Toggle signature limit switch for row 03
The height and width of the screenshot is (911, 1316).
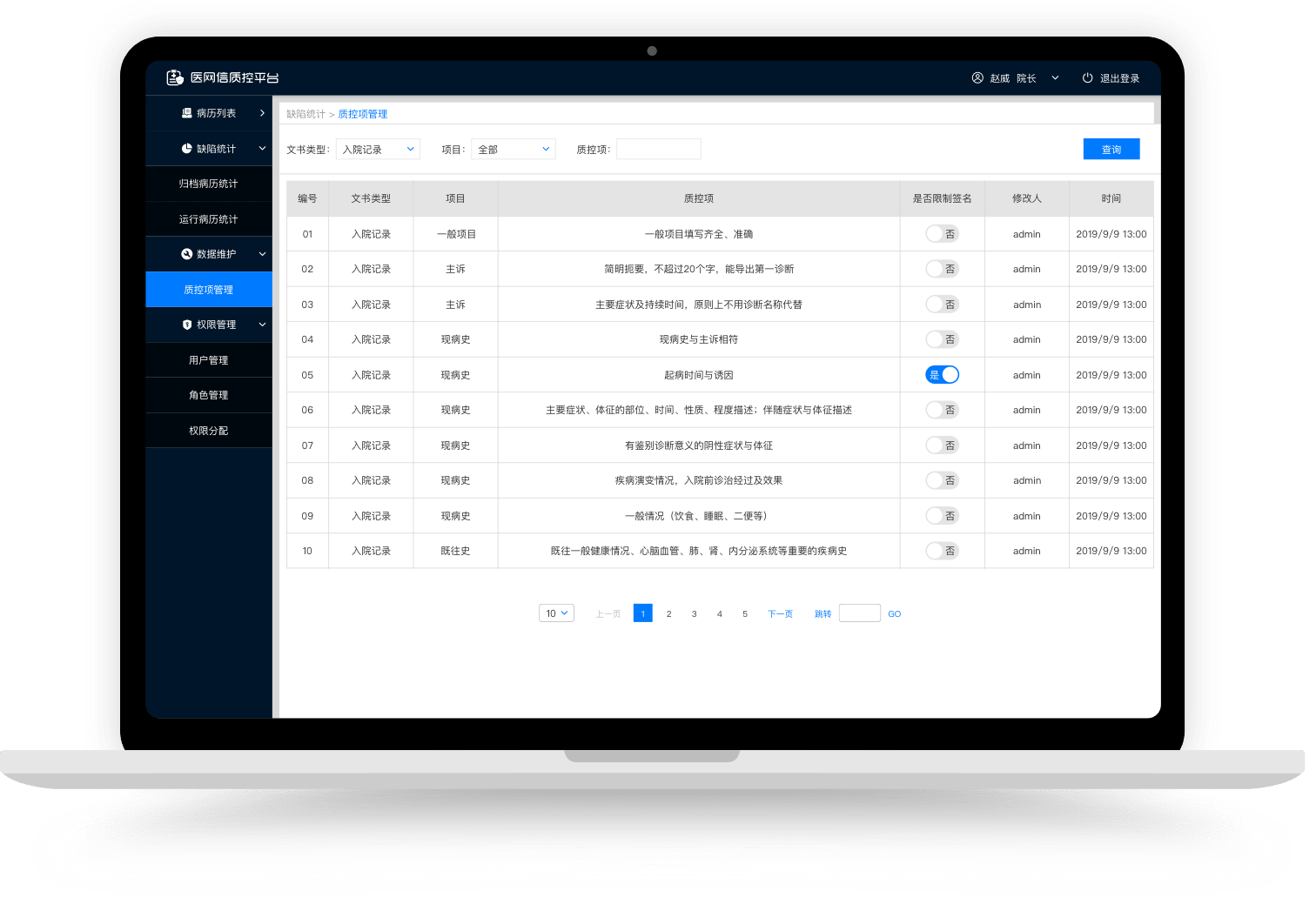click(942, 305)
